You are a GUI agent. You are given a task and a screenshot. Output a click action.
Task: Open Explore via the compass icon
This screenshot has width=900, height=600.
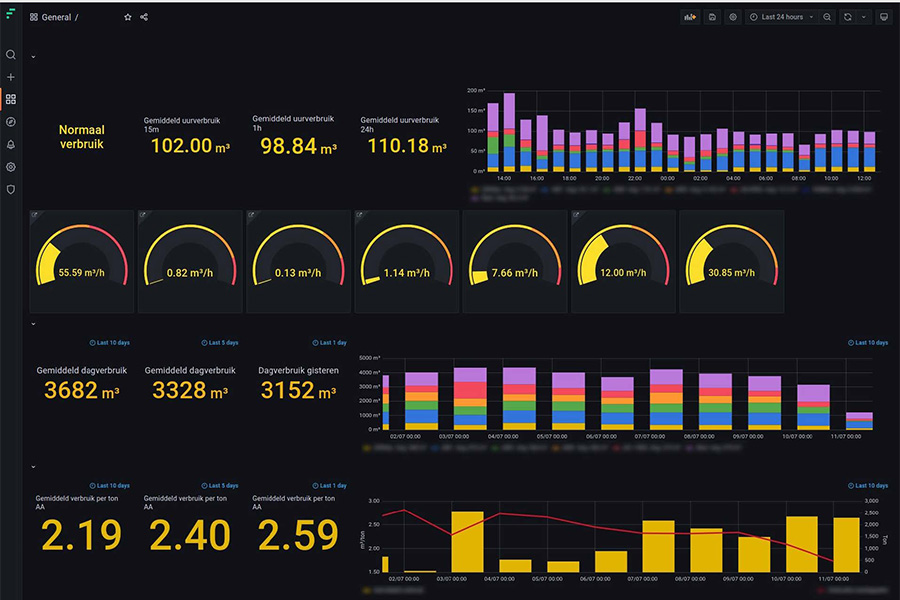tap(11, 122)
